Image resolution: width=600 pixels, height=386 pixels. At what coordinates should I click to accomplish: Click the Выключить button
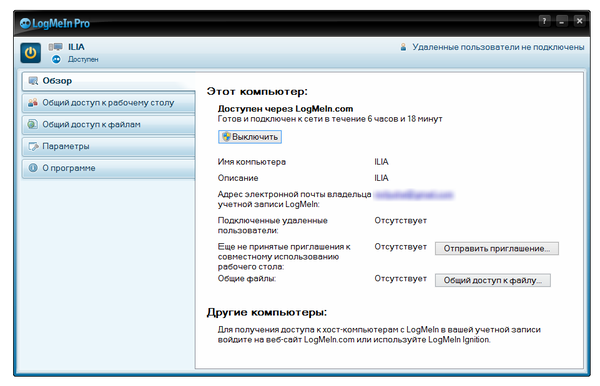coord(250,137)
